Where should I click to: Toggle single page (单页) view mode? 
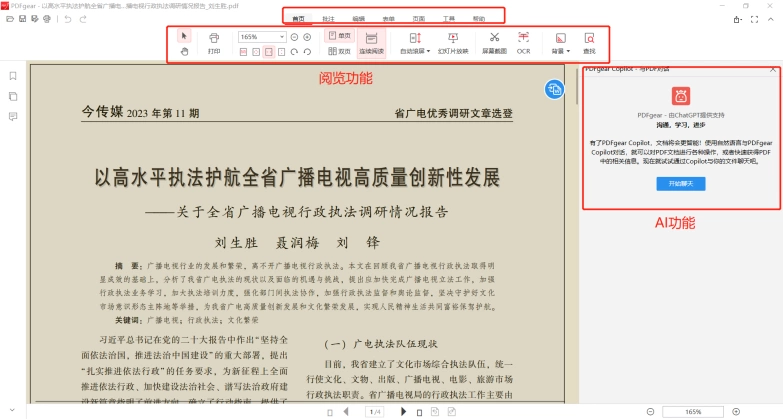pyautogui.click(x=340, y=35)
